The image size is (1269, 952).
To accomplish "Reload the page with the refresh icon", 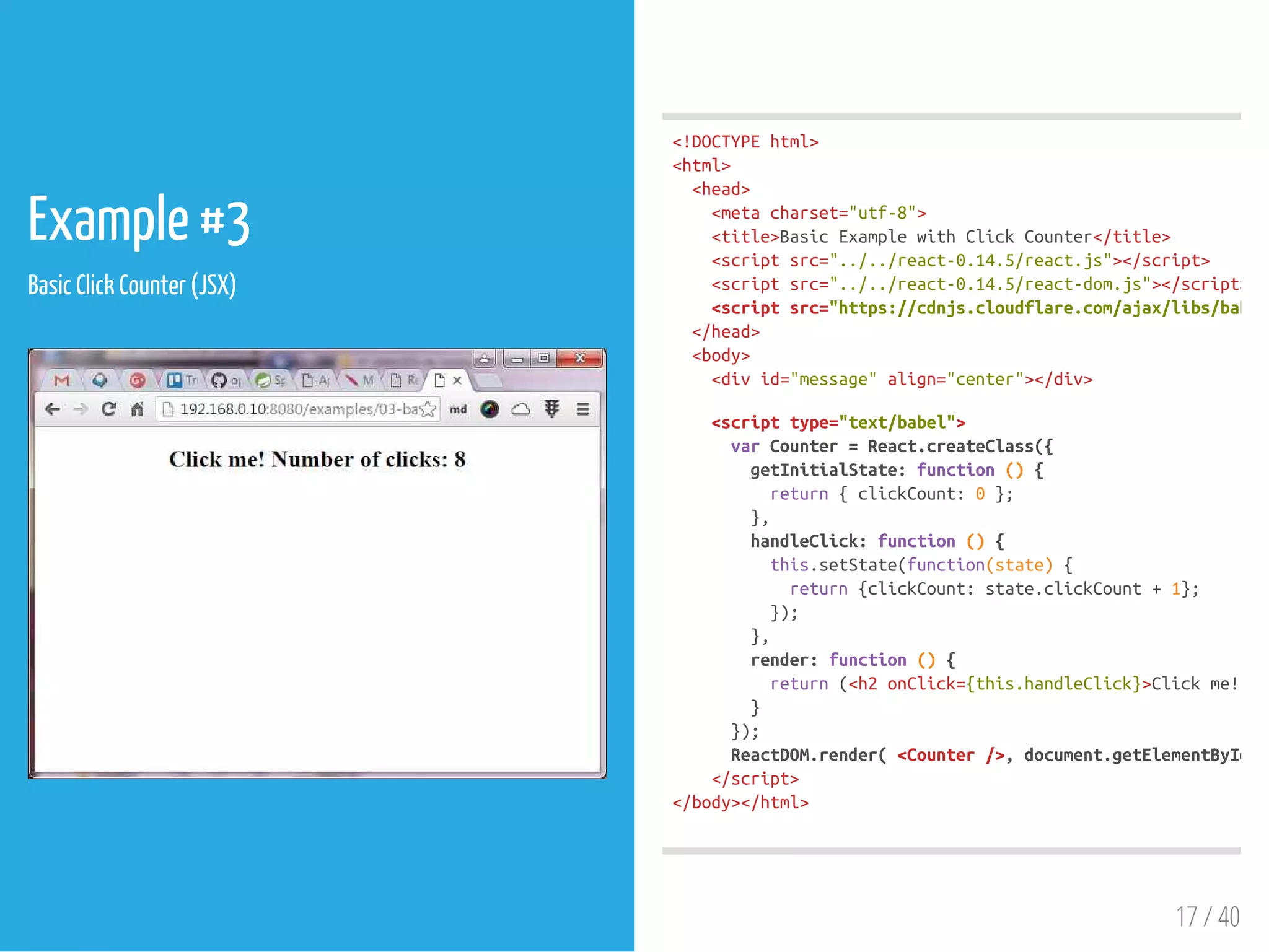I will point(109,409).
